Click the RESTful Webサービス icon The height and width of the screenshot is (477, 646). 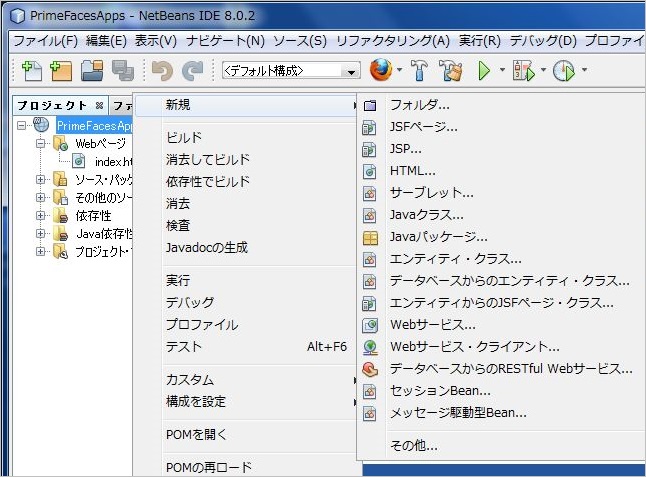coord(370,369)
